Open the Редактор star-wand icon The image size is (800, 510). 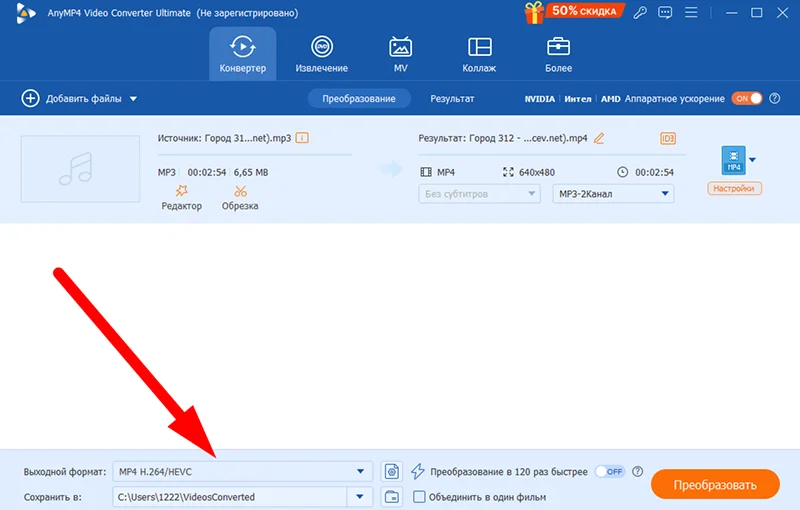pos(182,191)
